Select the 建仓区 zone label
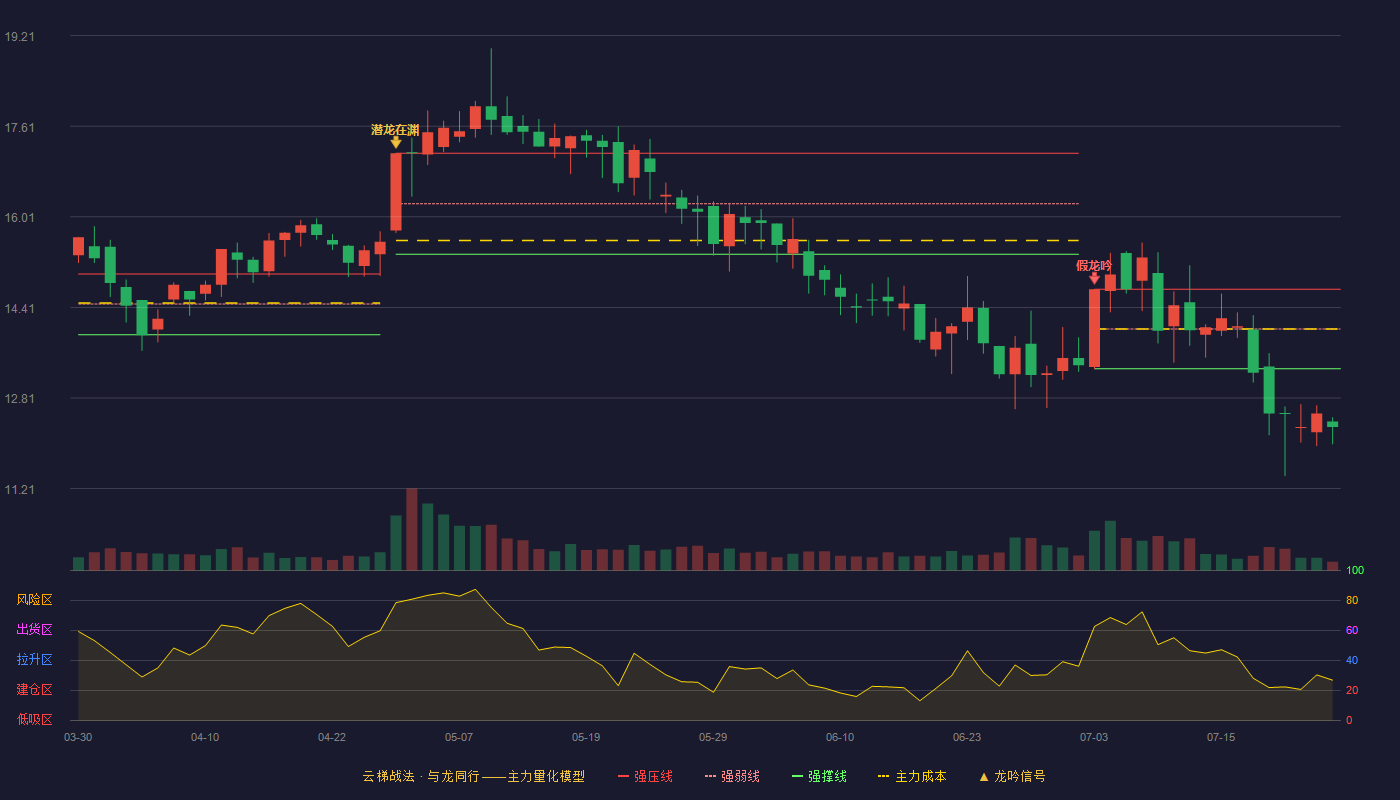Viewport: 1400px width, 800px height. point(34,690)
